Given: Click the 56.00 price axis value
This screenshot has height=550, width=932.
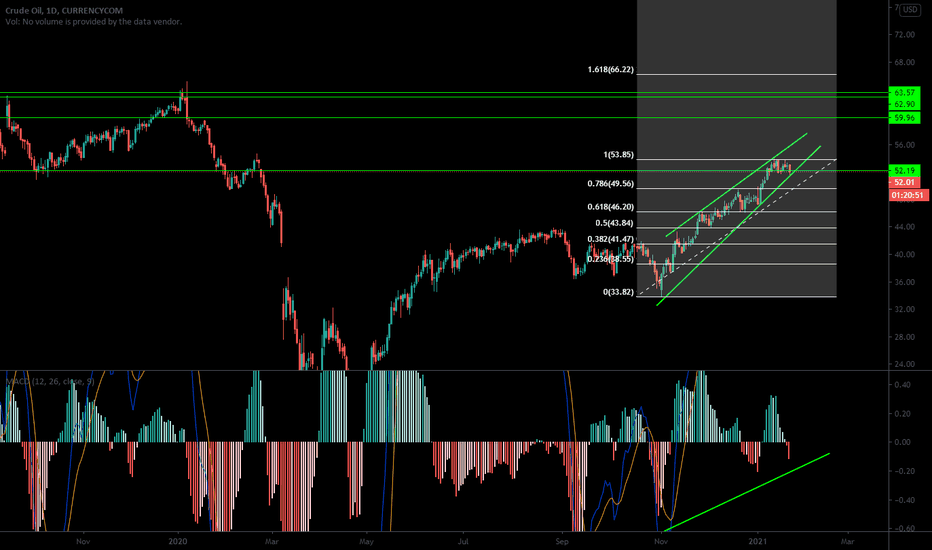Looking at the screenshot, I should (904, 145).
